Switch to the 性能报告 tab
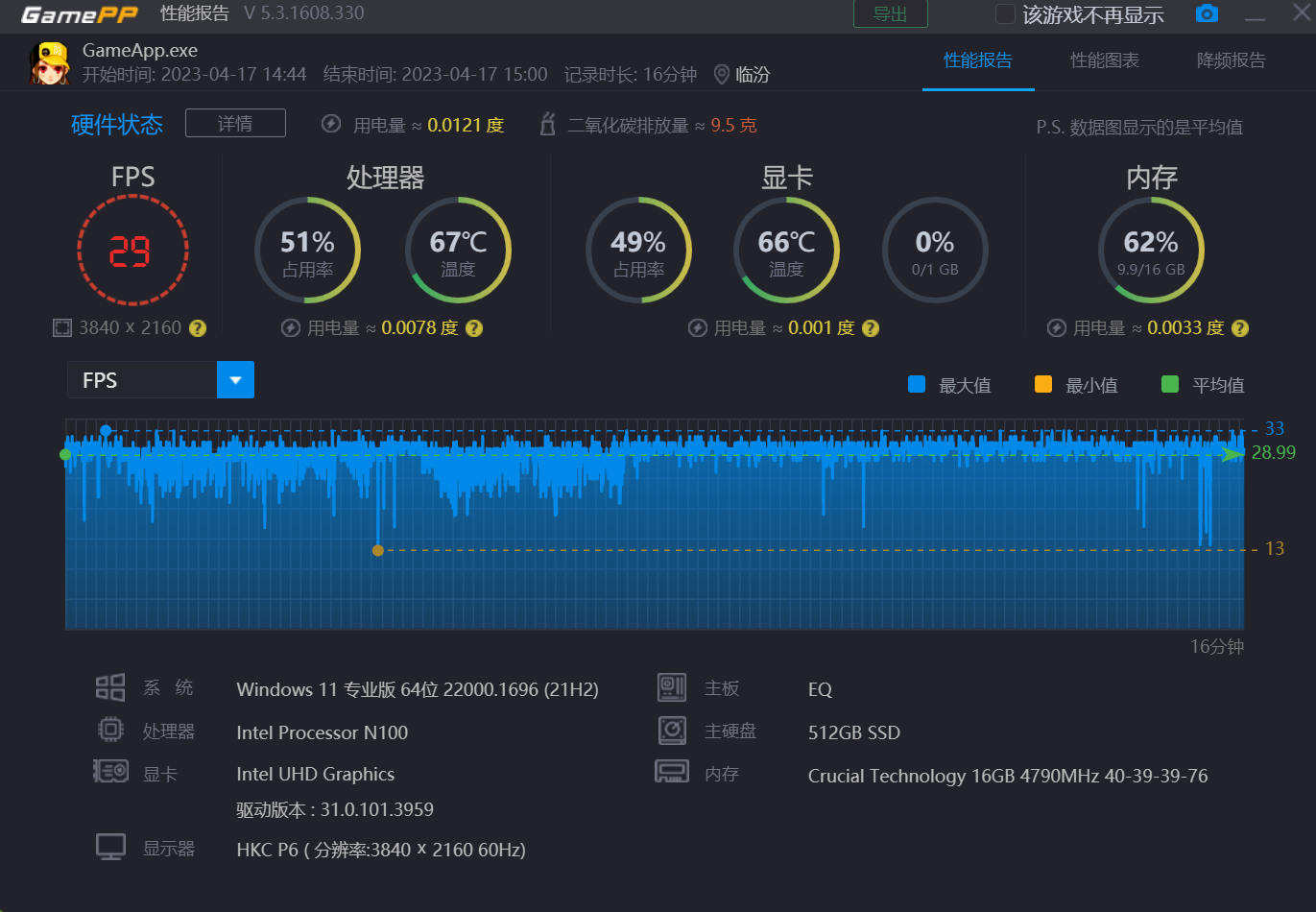The image size is (1316, 912). pos(978,60)
